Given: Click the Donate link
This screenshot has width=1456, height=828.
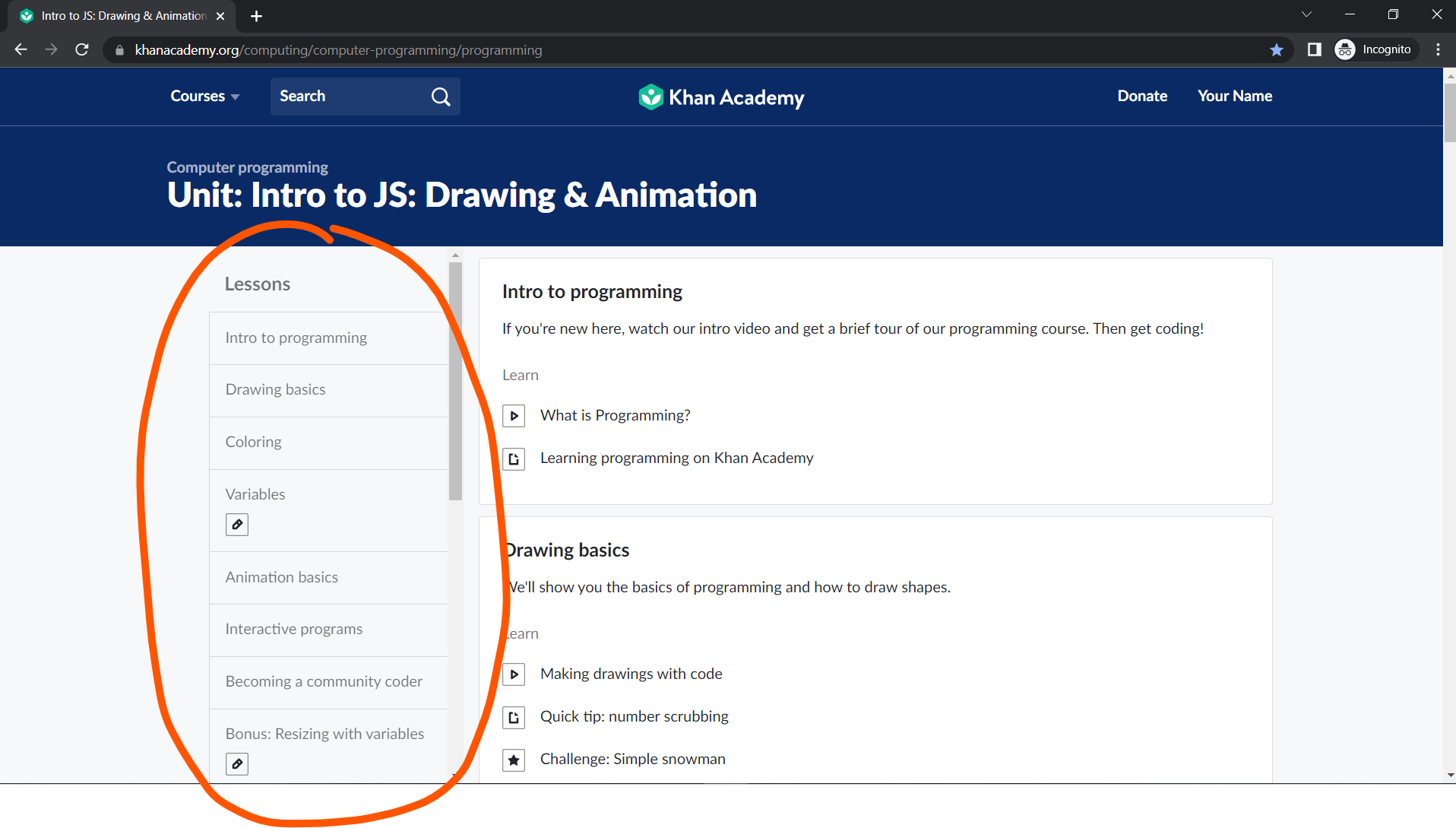Looking at the screenshot, I should [1142, 96].
